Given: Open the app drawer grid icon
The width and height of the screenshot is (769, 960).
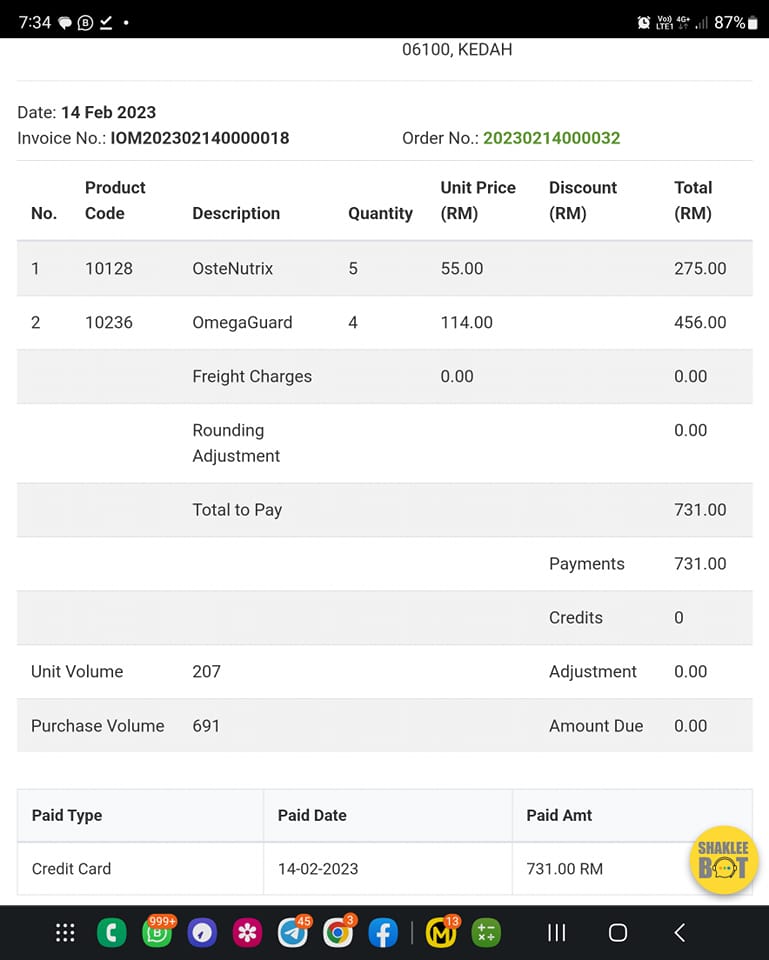Looking at the screenshot, I should 65,933.
